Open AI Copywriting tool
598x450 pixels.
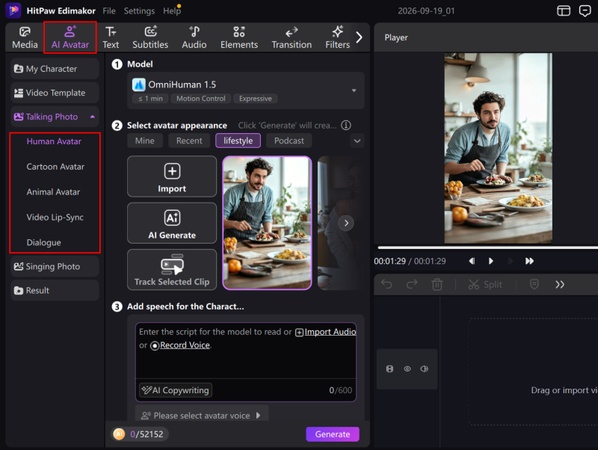[175, 390]
